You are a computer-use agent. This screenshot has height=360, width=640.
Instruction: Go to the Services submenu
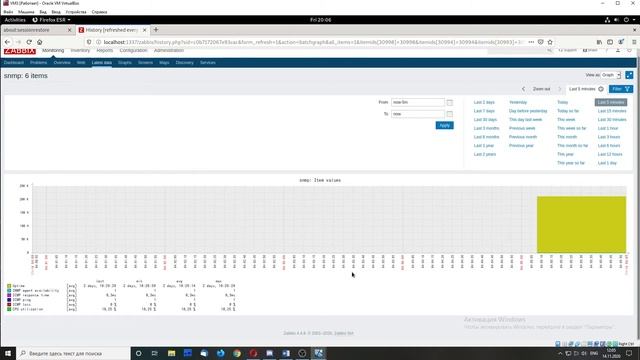(208, 63)
